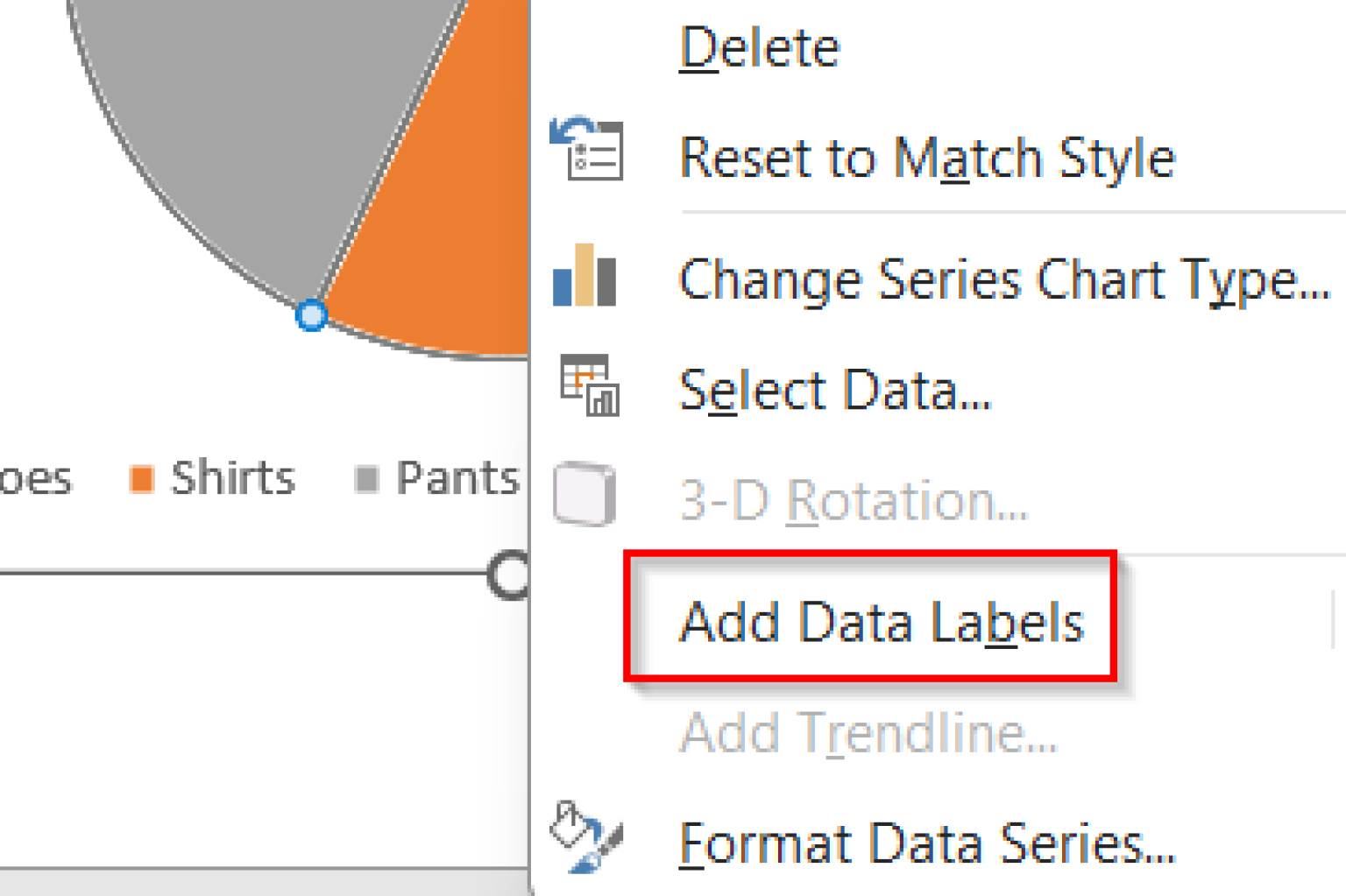
Task: Open Format Data Series… text entry
Action: tap(927, 843)
